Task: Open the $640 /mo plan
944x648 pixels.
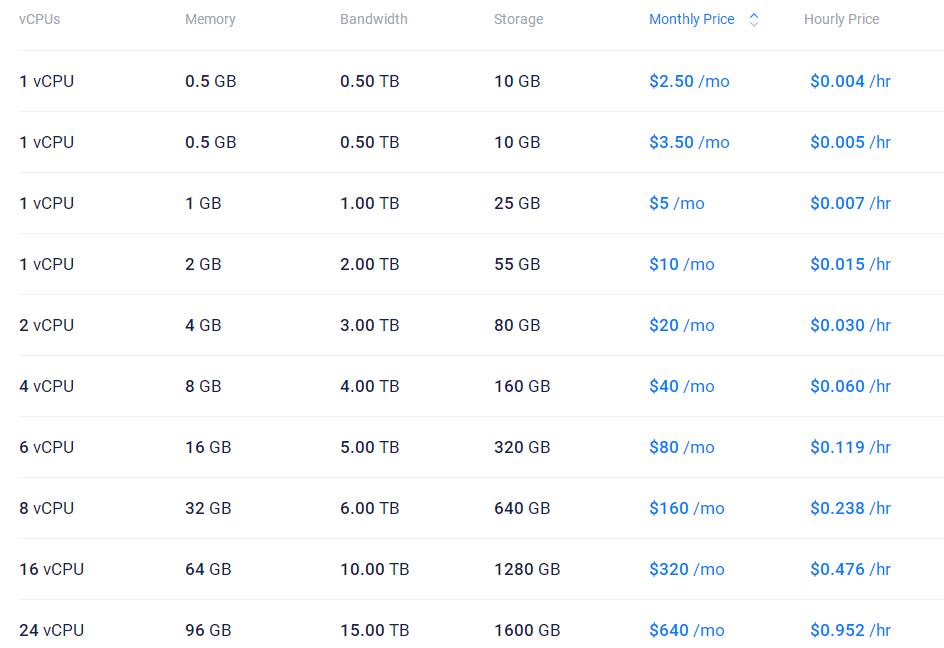Action: pos(686,631)
